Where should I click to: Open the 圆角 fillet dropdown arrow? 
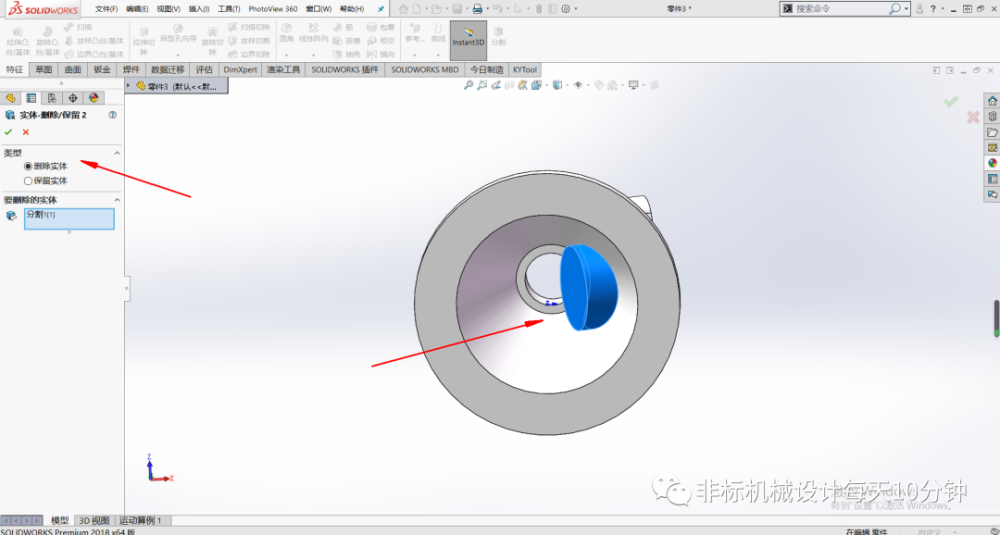point(286,55)
